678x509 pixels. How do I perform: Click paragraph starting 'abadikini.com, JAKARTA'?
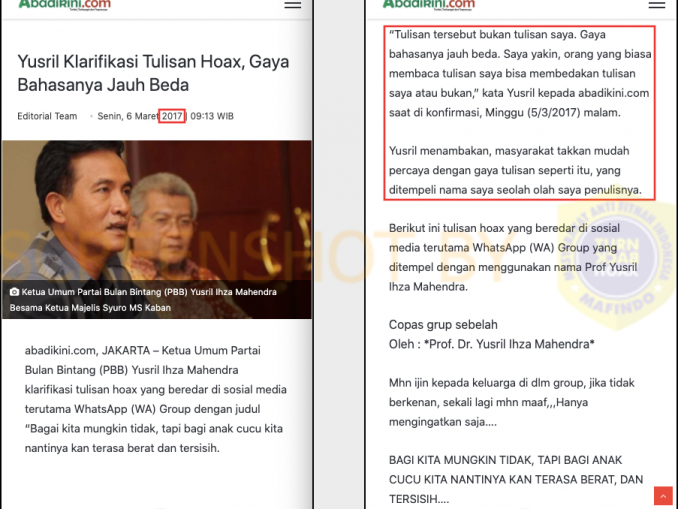[156, 399]
